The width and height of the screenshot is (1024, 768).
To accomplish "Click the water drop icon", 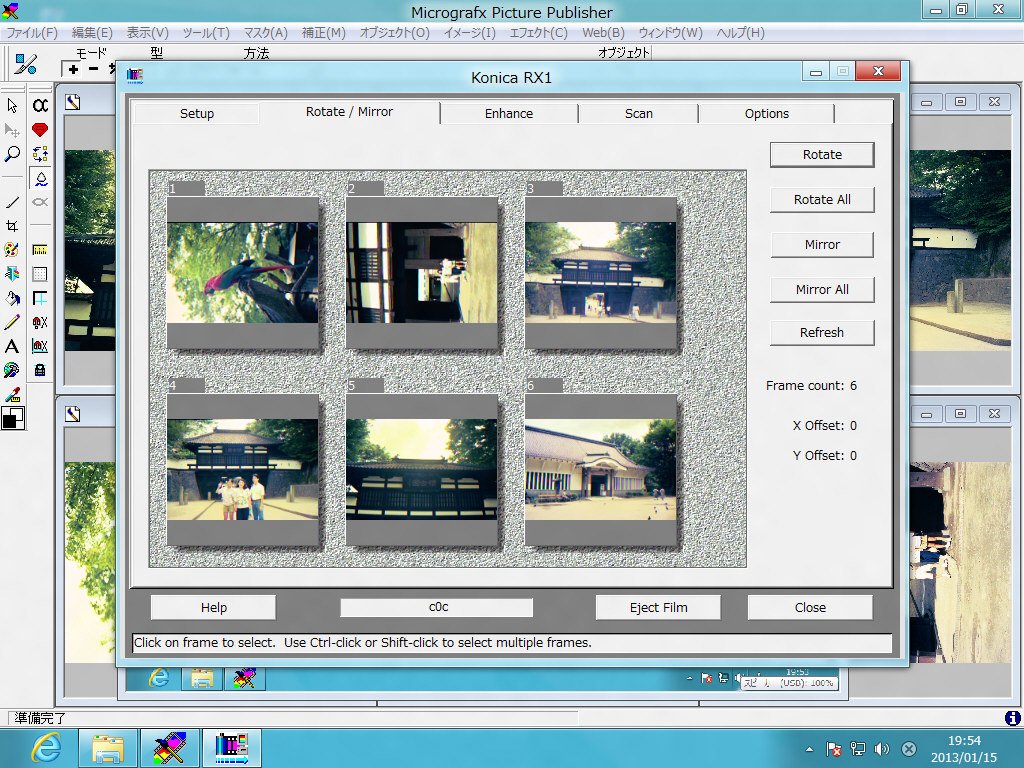I will [40, 178].
